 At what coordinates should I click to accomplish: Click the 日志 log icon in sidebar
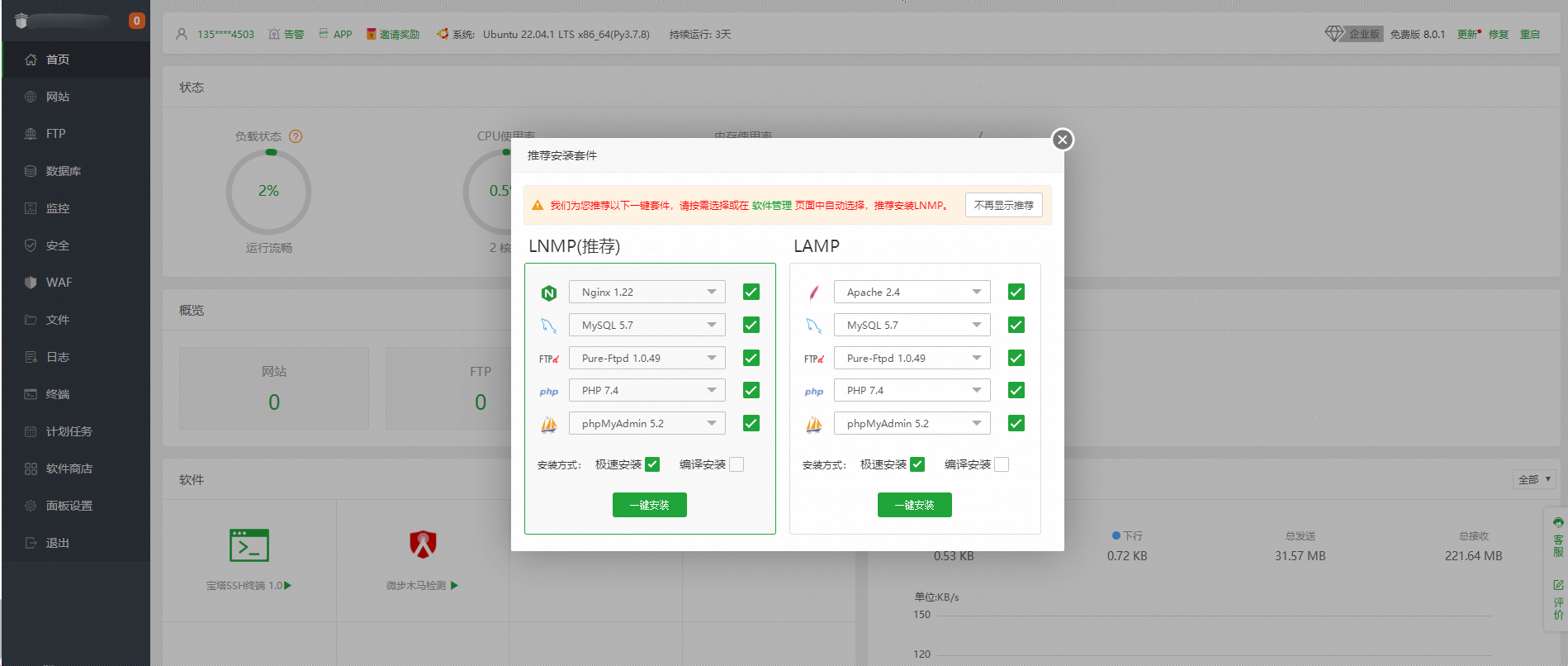pyautogui.click(x=31, y=357)
